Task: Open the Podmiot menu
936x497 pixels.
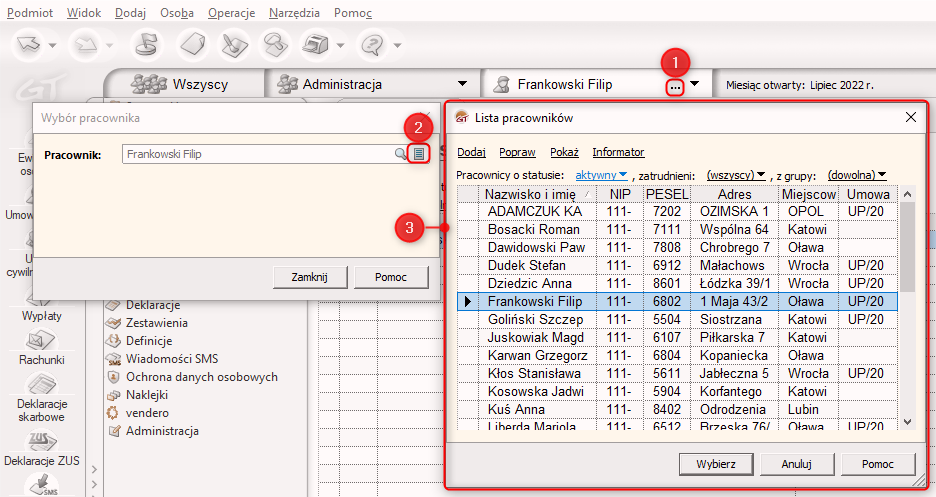Action: click(30, 13)
